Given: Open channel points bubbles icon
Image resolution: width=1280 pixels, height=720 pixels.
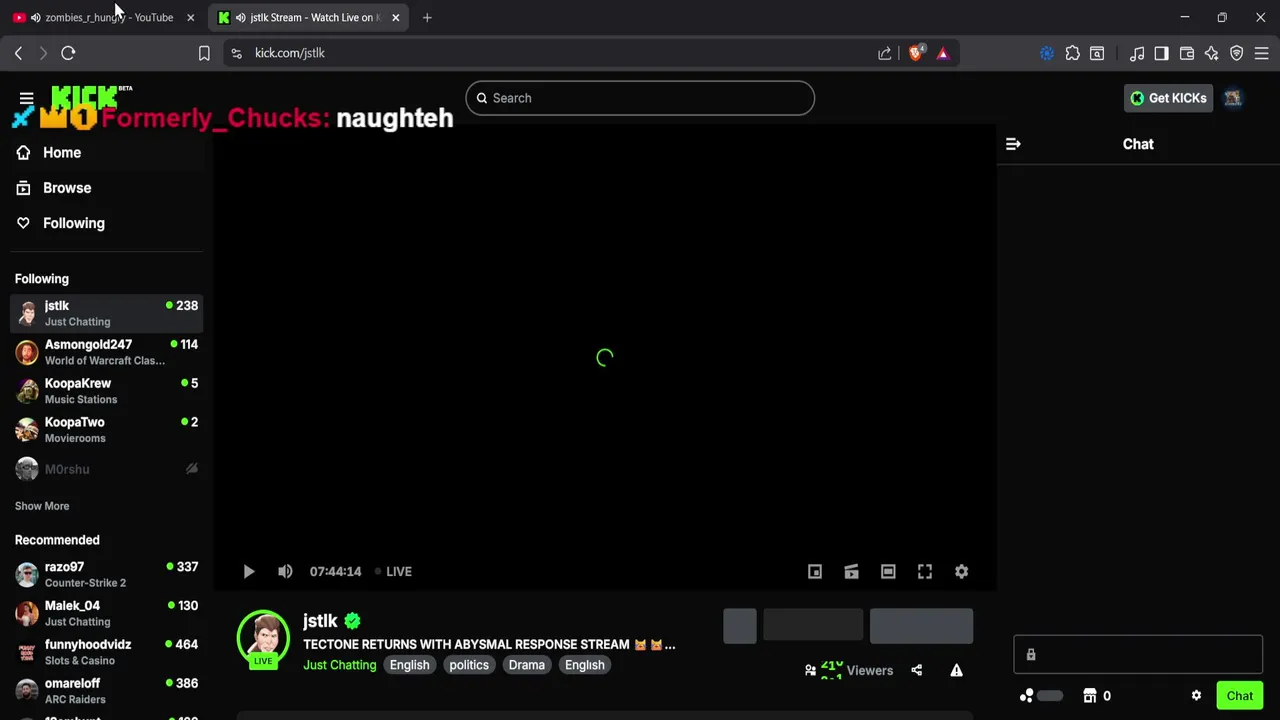Looking at the screenshot, I should [1026, 696].
